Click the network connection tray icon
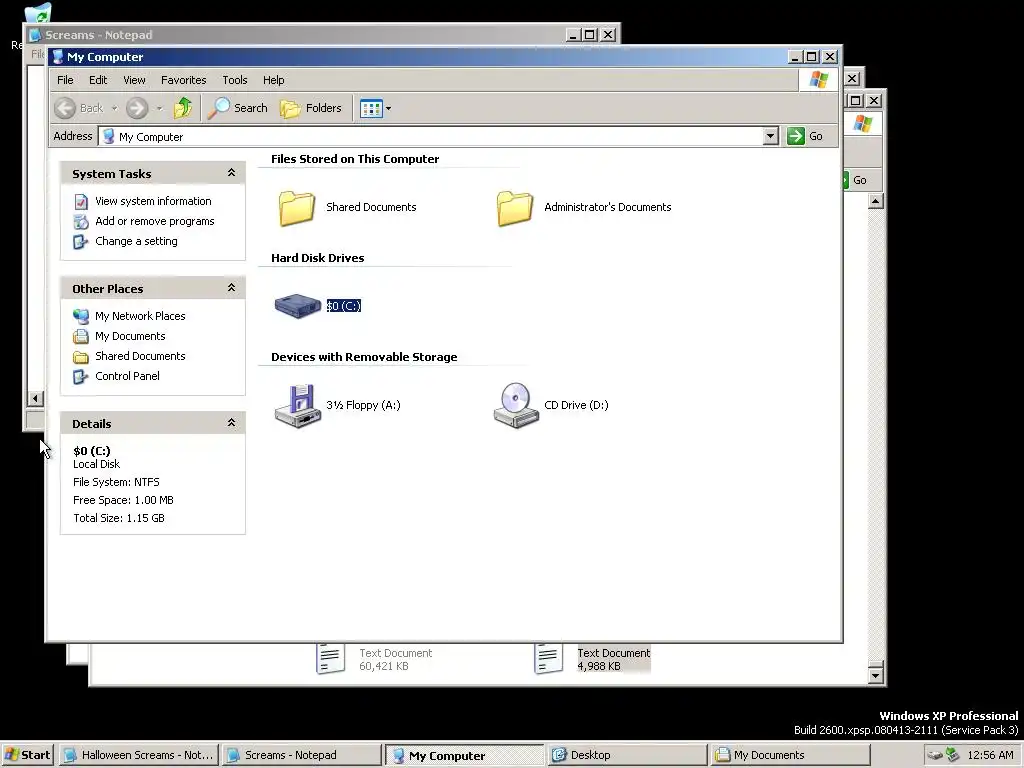The height and width of the screenshot is (768, 1024). (x=953, y=755)
